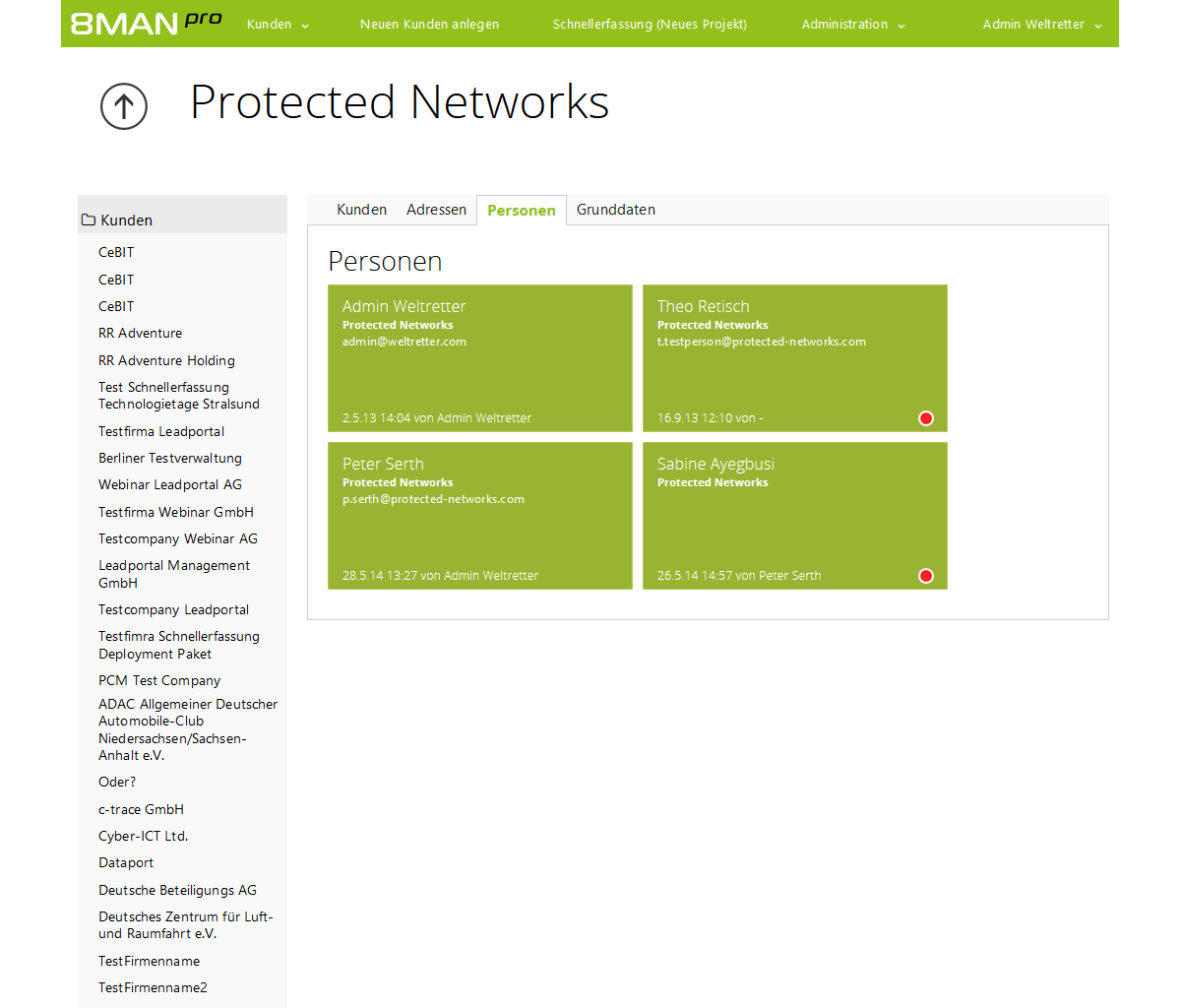Click the 8MAN pro logo
The height and width of the screenshot is (1008, 1181).
[146, 23]
